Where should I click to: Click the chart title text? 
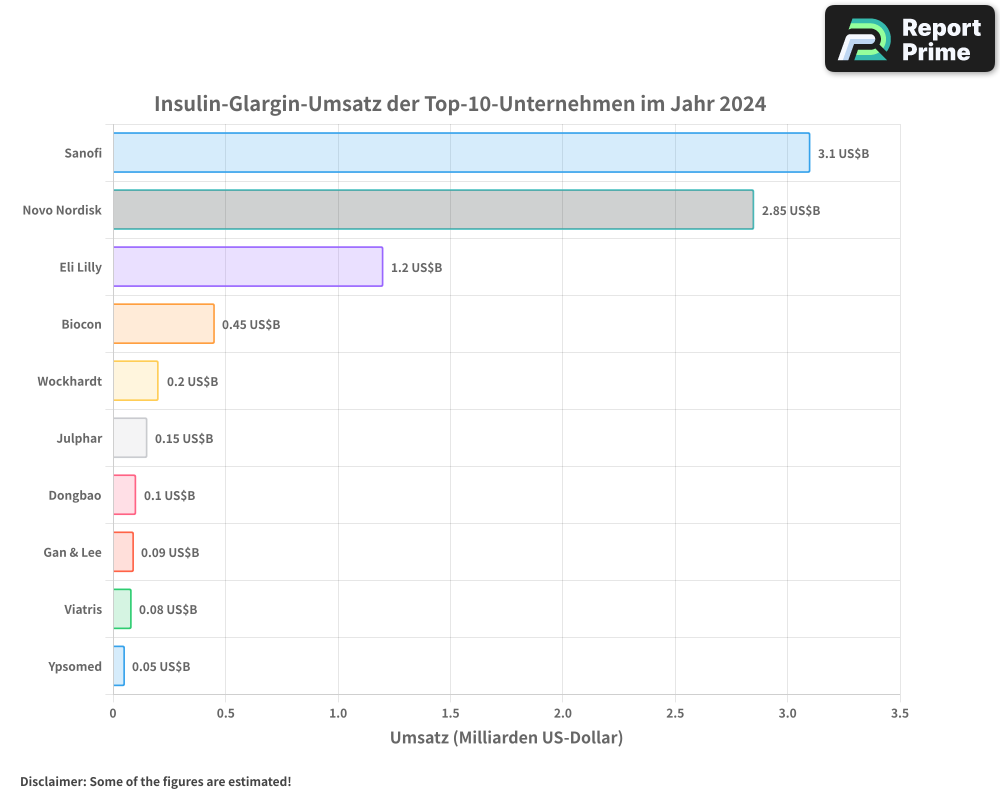[x=460, y=103]
